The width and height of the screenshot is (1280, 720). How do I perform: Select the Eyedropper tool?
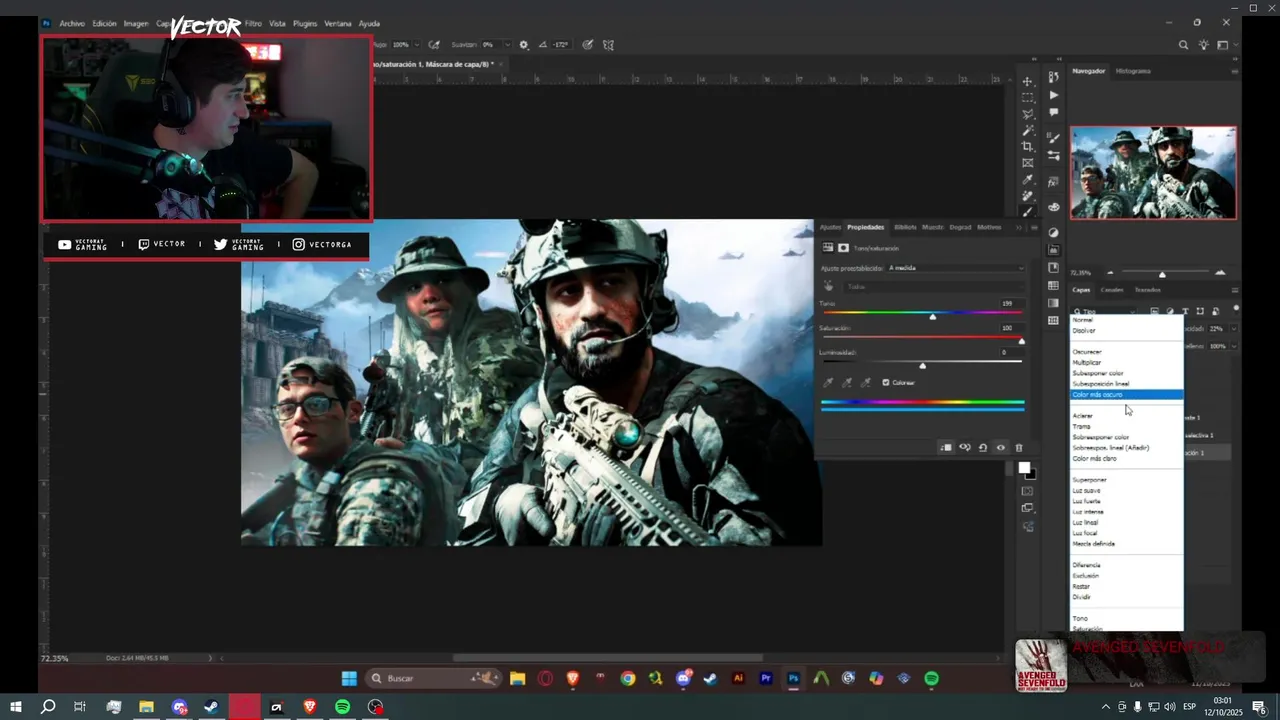tap(1027, 179)
